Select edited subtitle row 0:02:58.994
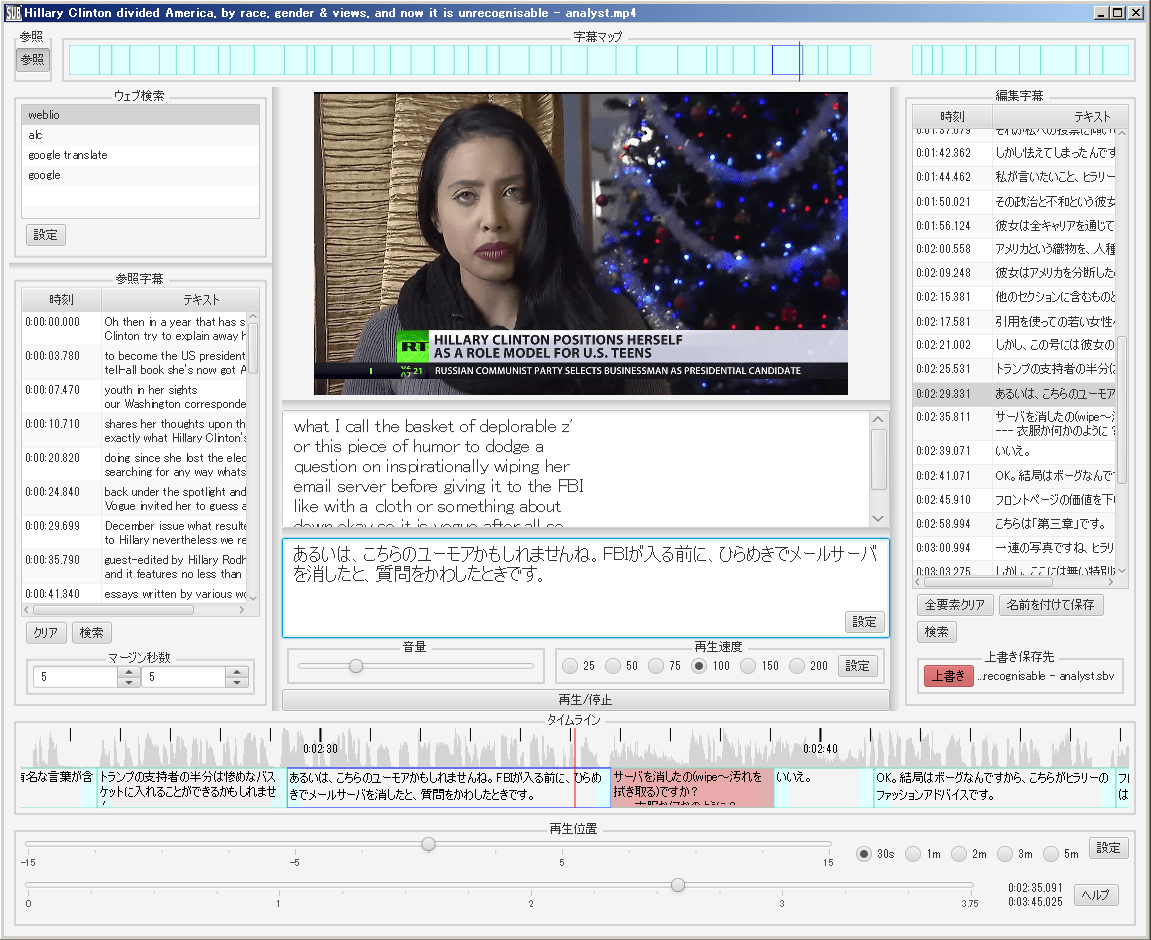The width and height of the screenshot is (1151, 940). pos(1014,524)
